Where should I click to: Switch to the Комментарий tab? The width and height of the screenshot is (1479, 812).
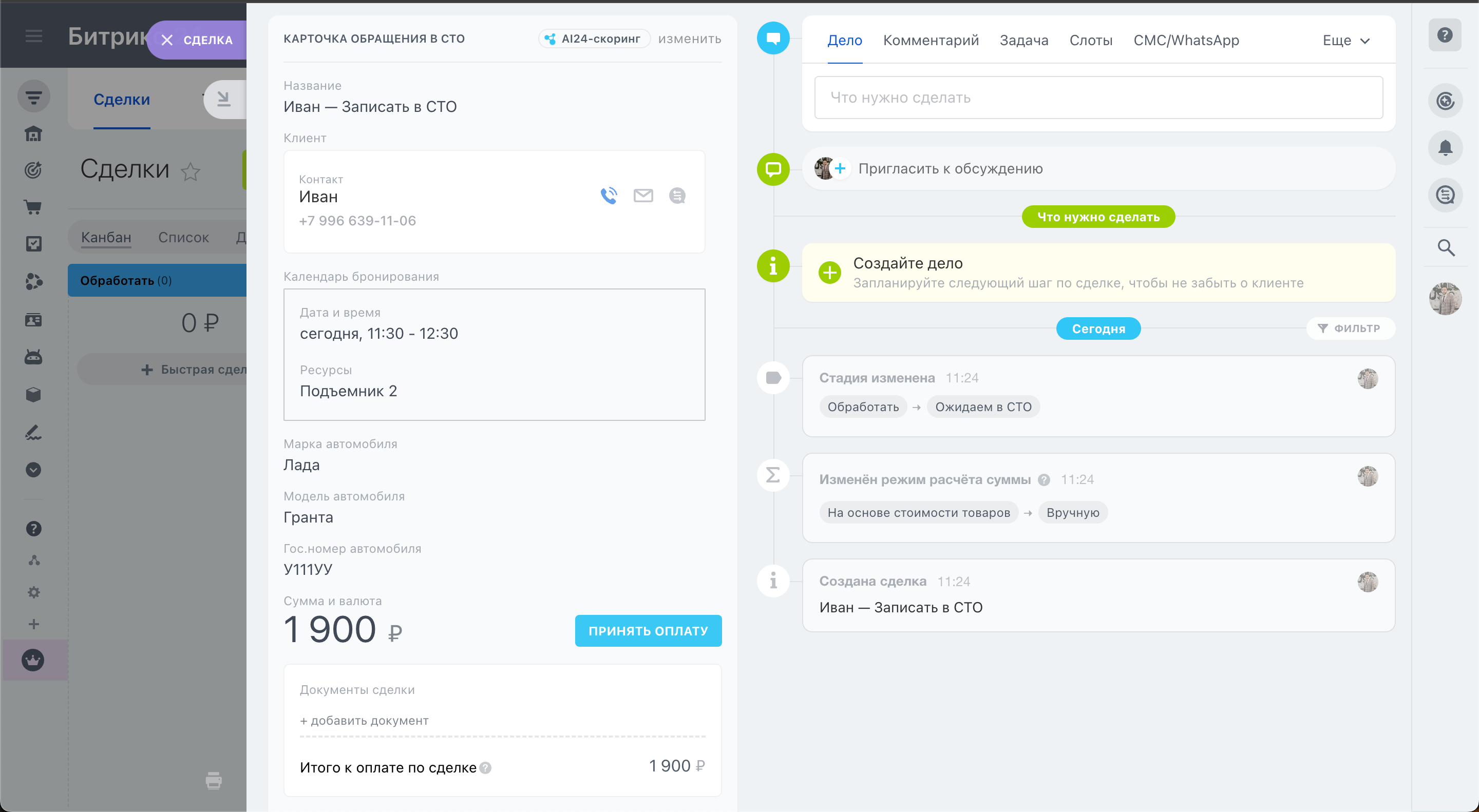[x=931, y=41]
